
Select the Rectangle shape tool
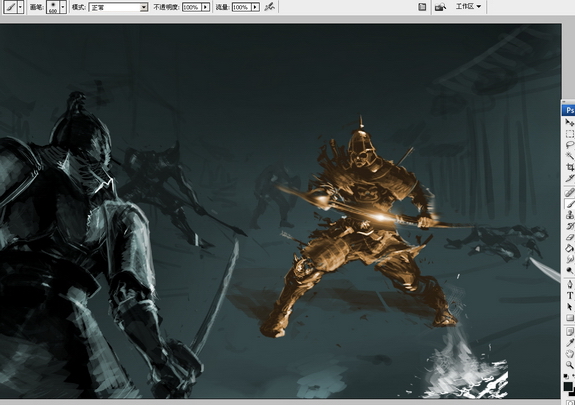569,318
